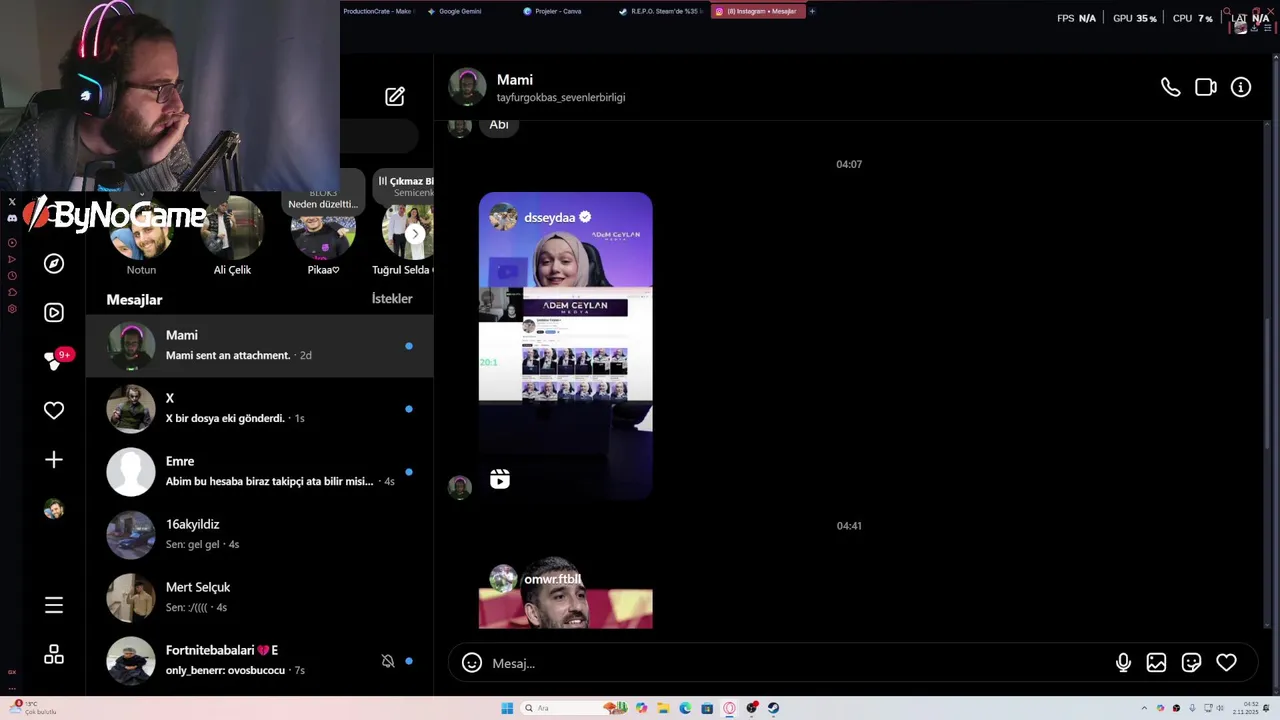Open Discord in Opera sidebar
1280x720 pixels.
[x=12, y=218]
